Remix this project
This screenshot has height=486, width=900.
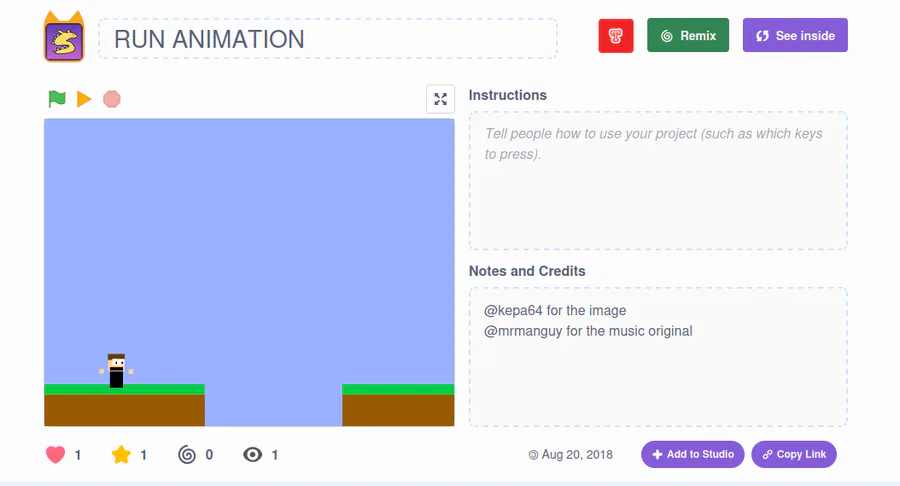(688, 35)
